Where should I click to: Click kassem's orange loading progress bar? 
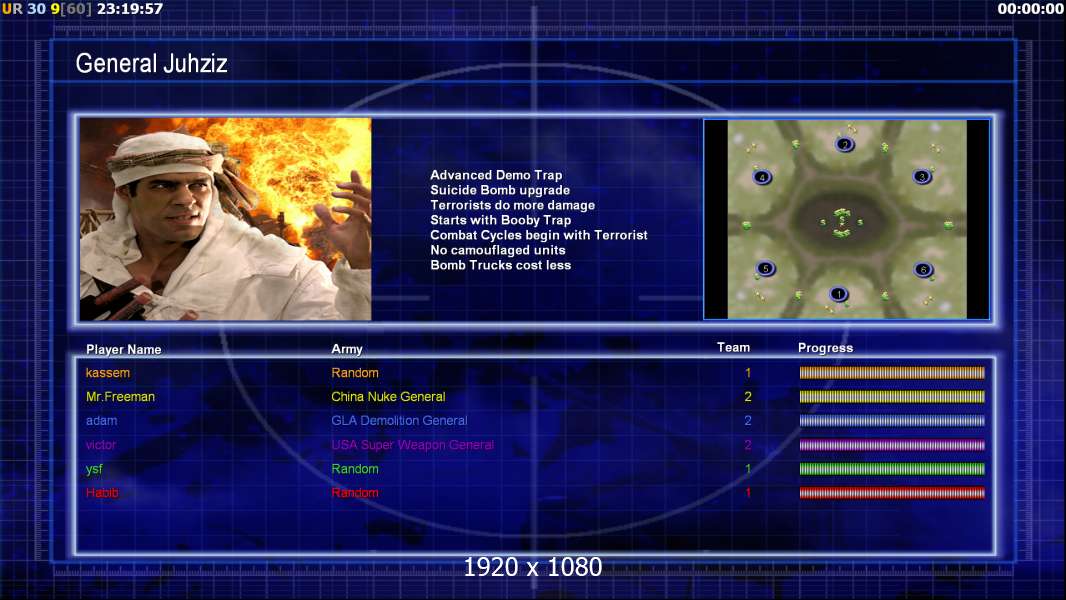[x=892, y=372]
